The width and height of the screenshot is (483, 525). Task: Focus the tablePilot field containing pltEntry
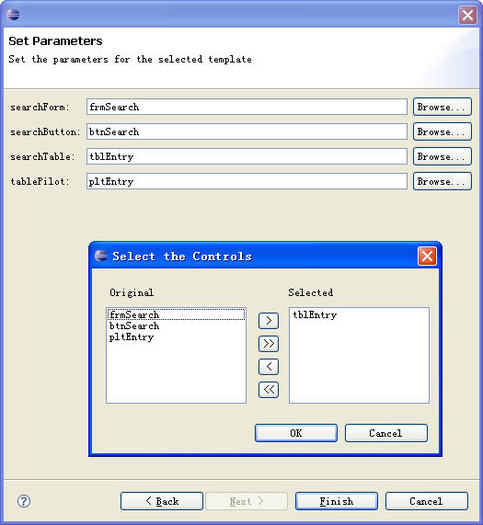[247, 181]
